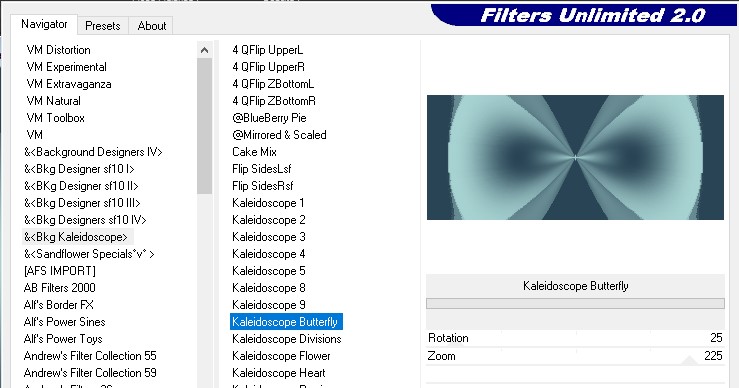Select Kaleidoscope Butterfly filter

pyautogui.click(x=286, y=322)
